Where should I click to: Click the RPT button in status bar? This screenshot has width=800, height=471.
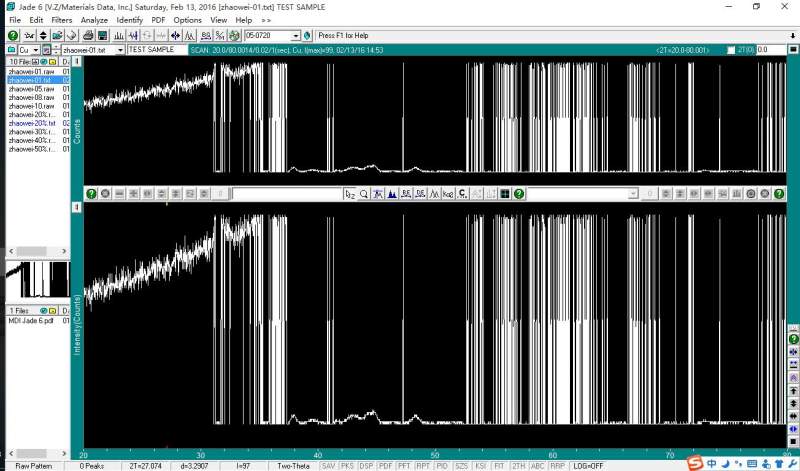tap(422, 466)
